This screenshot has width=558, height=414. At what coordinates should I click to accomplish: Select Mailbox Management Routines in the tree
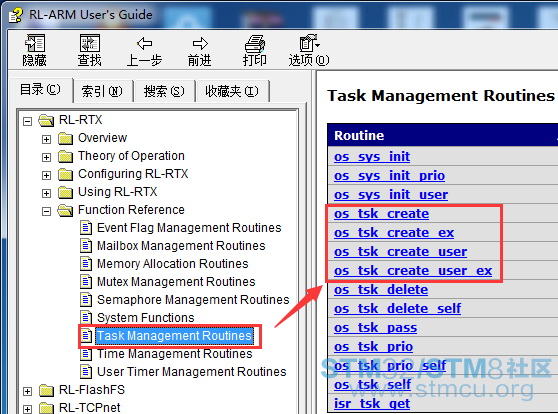coord(181,246)
